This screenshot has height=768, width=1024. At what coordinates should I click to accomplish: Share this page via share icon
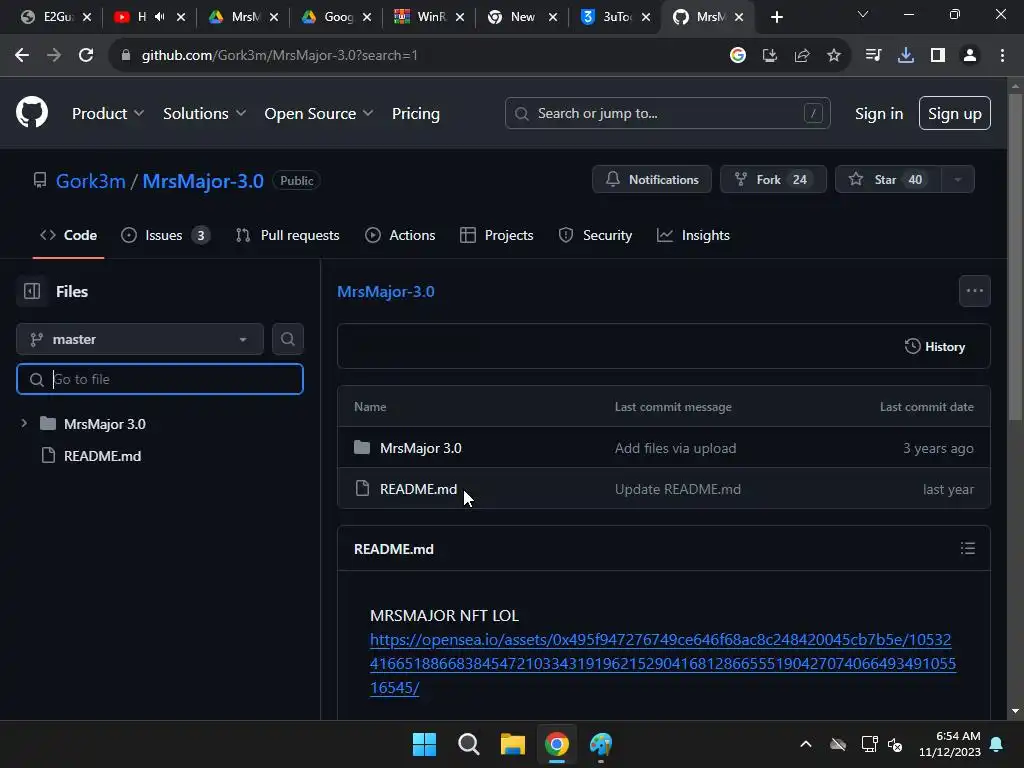click(801, 56)
